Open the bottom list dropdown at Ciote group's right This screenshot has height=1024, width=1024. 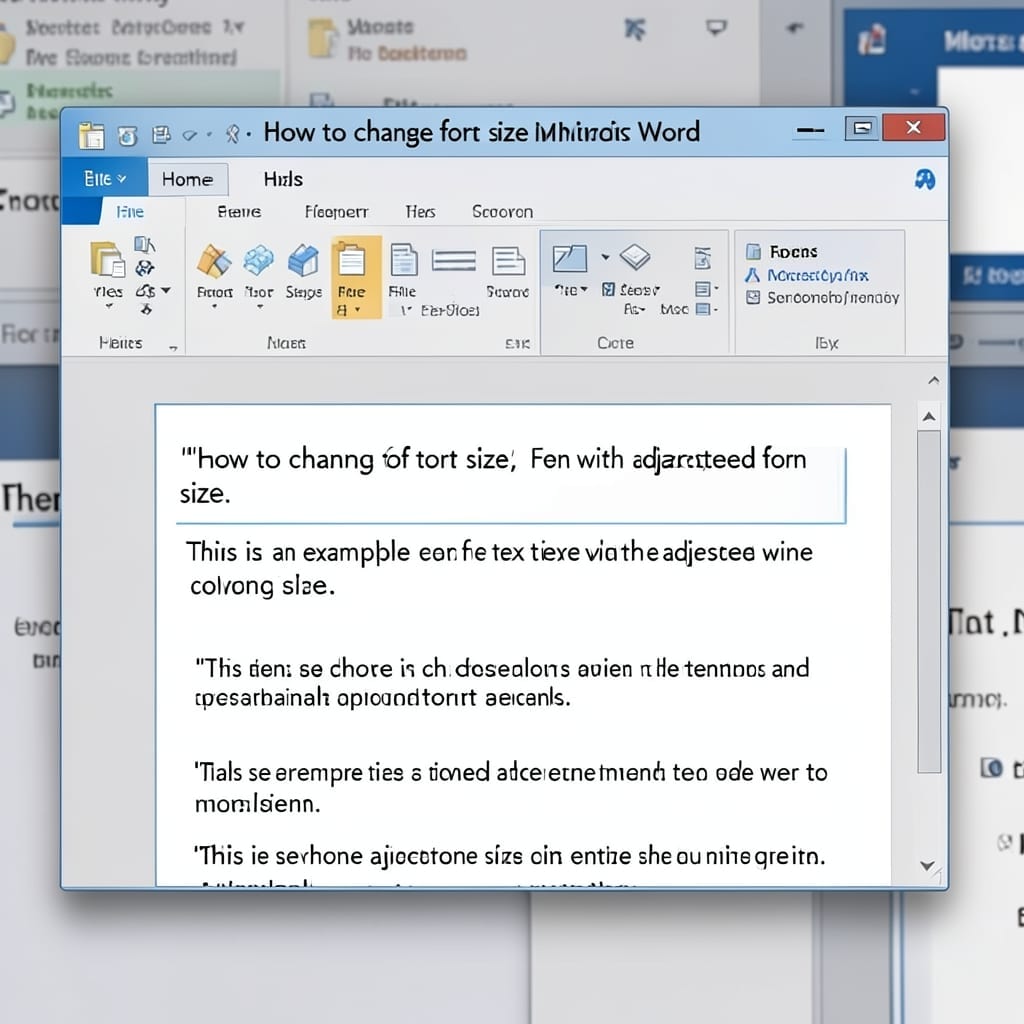coord(707,309)
